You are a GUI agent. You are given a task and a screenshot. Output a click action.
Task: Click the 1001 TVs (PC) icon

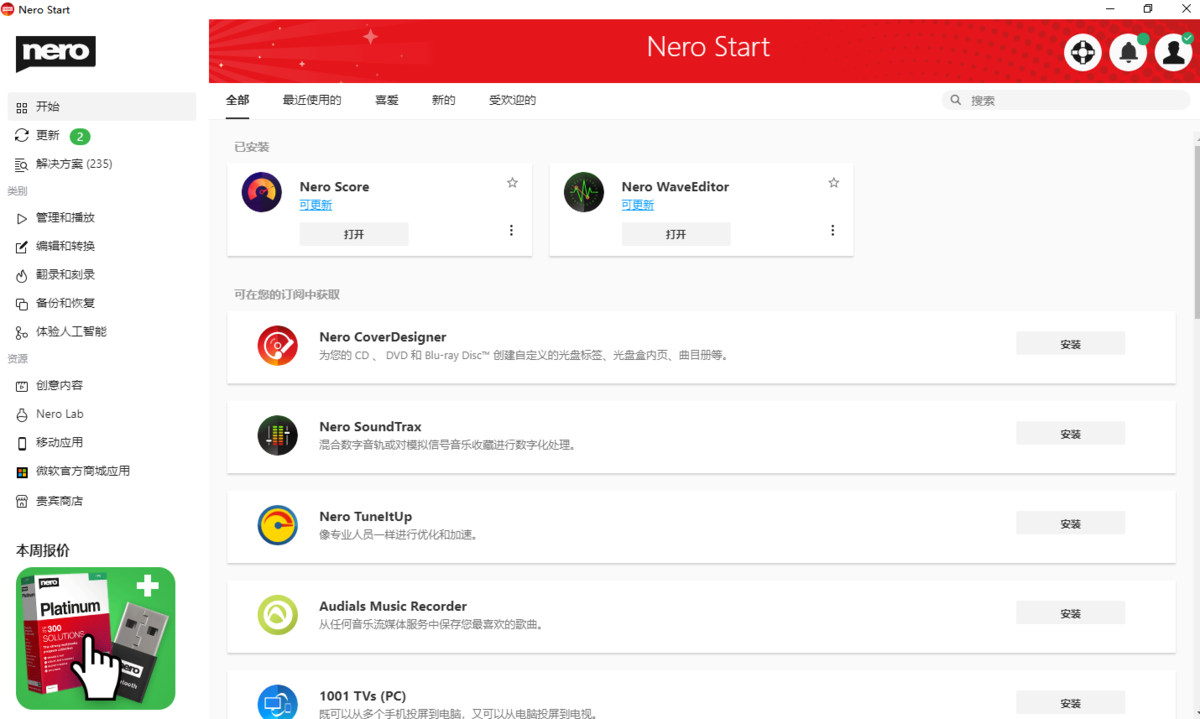tap(277, 703)
